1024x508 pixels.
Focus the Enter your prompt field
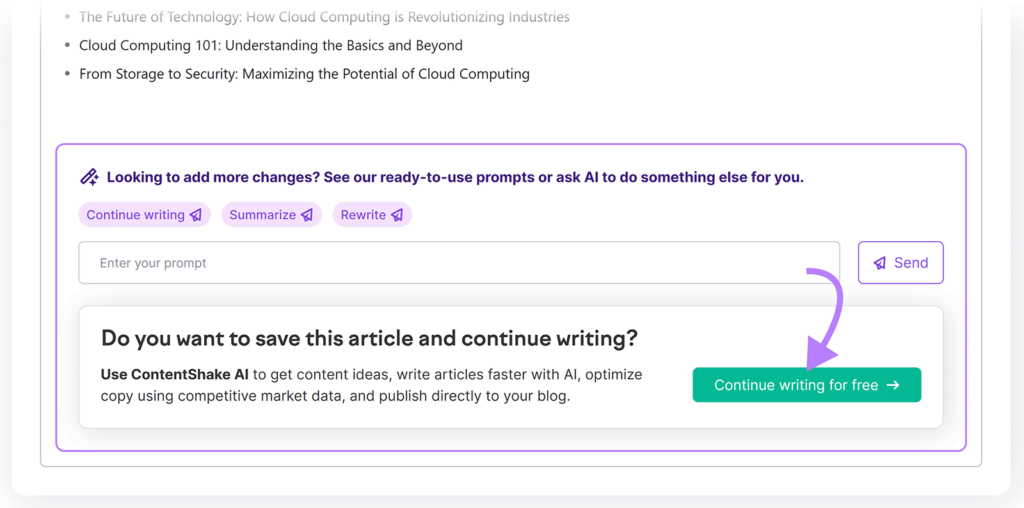point(459,262)
